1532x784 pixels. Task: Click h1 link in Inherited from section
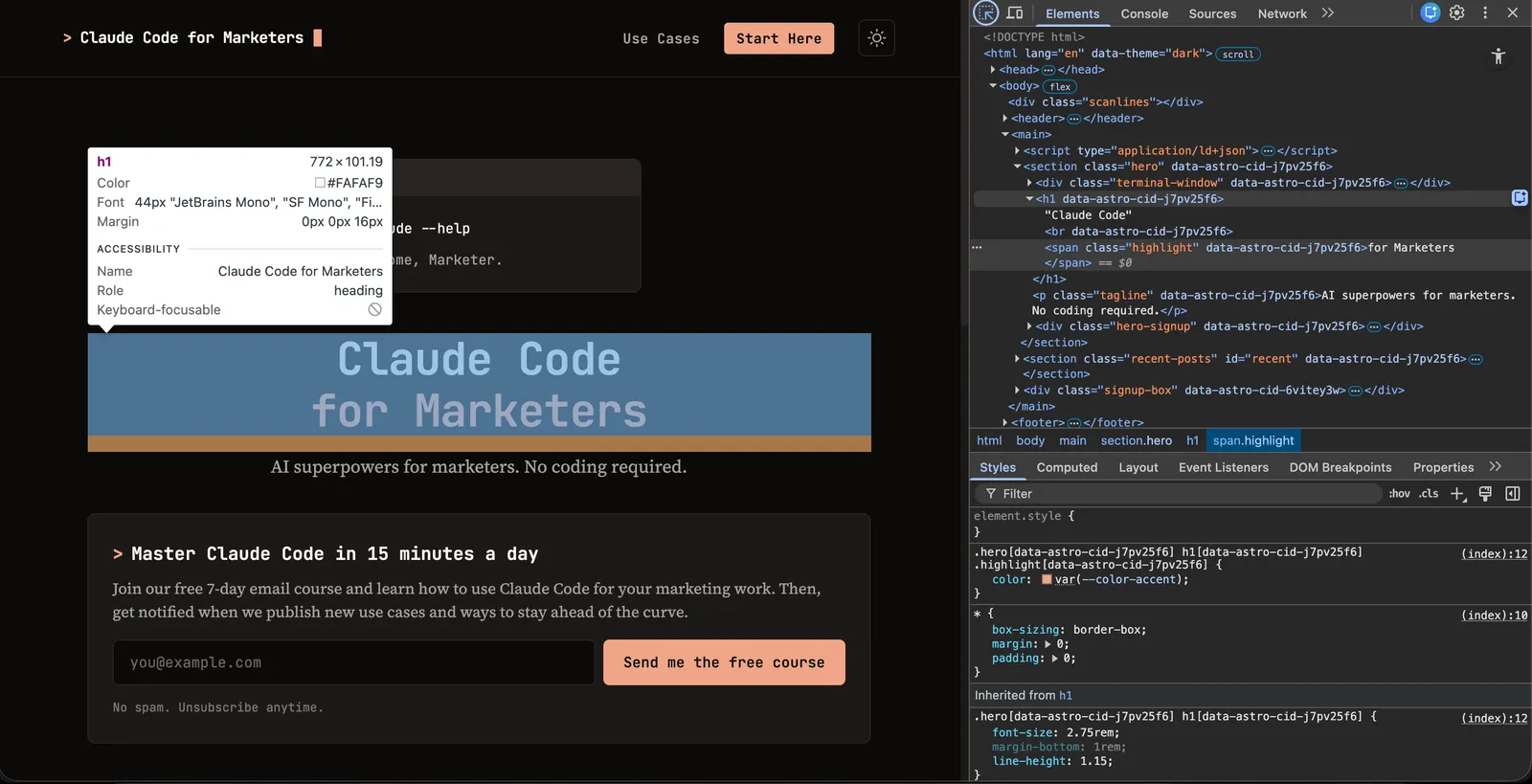1066,695
